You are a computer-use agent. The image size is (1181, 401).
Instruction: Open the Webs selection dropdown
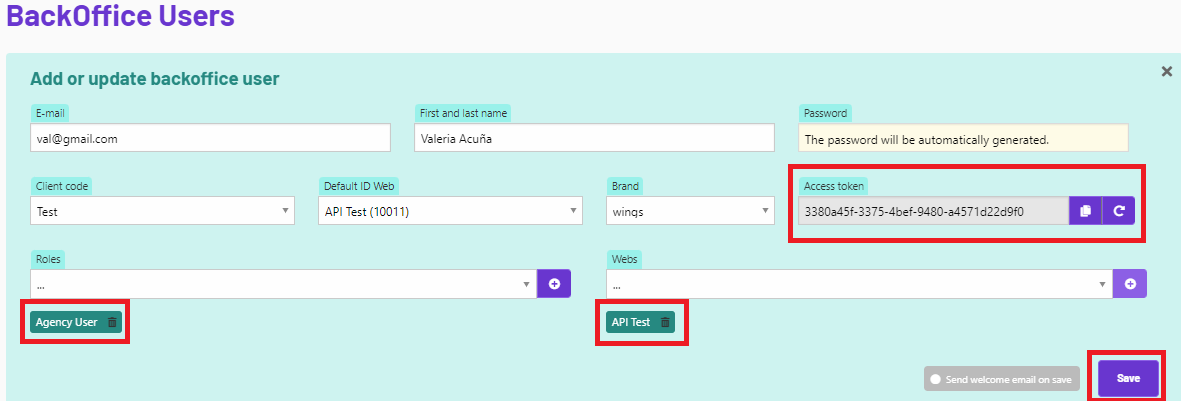(859, 283)
